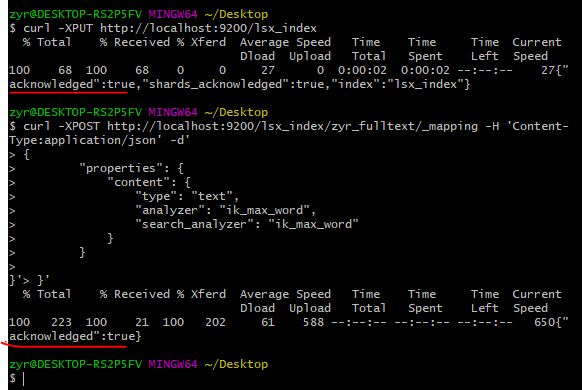
Task: Click the 21 received bytes value
Action: pos(142,322)
